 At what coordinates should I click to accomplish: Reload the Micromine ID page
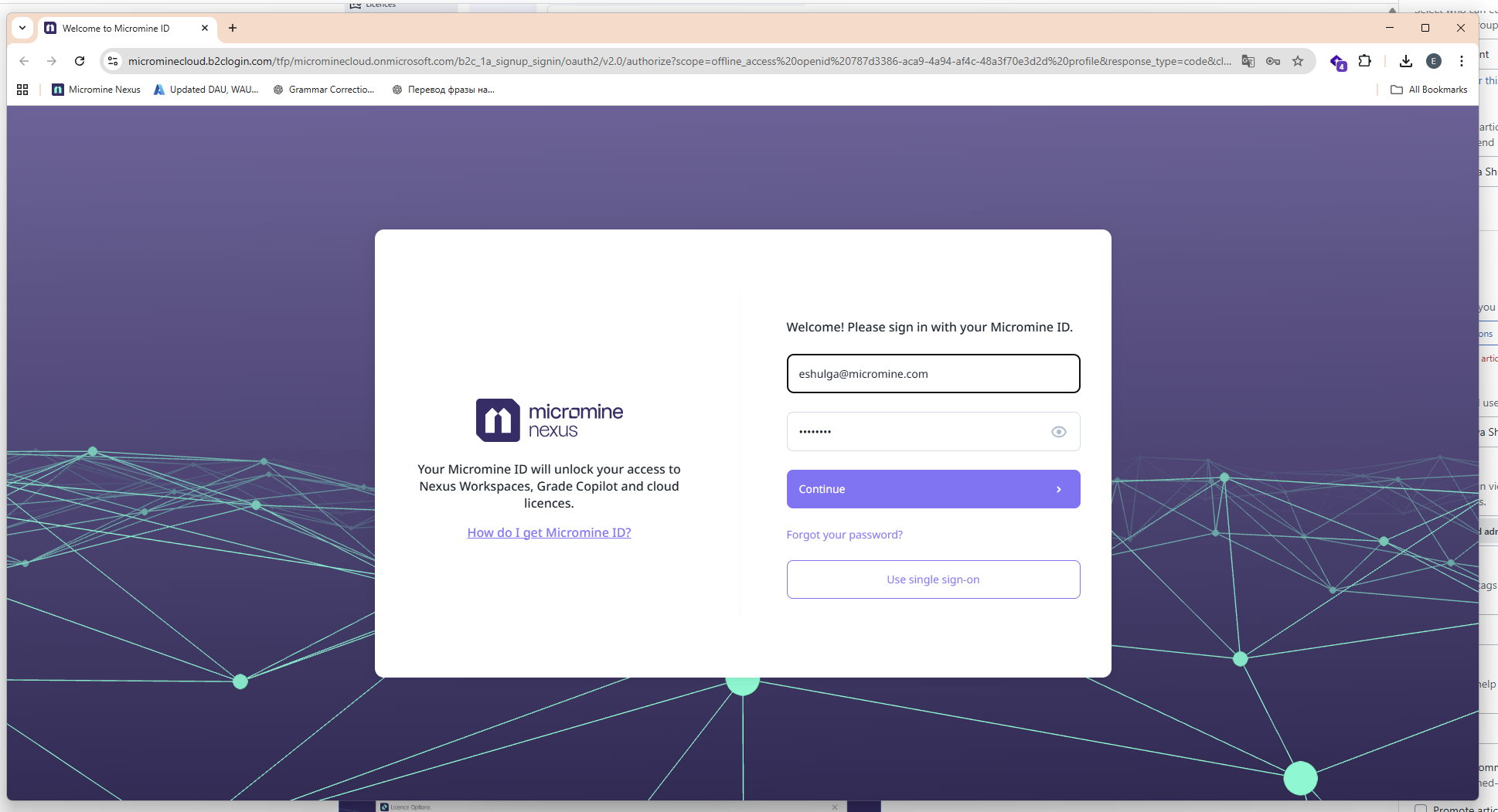coord(80,61)
